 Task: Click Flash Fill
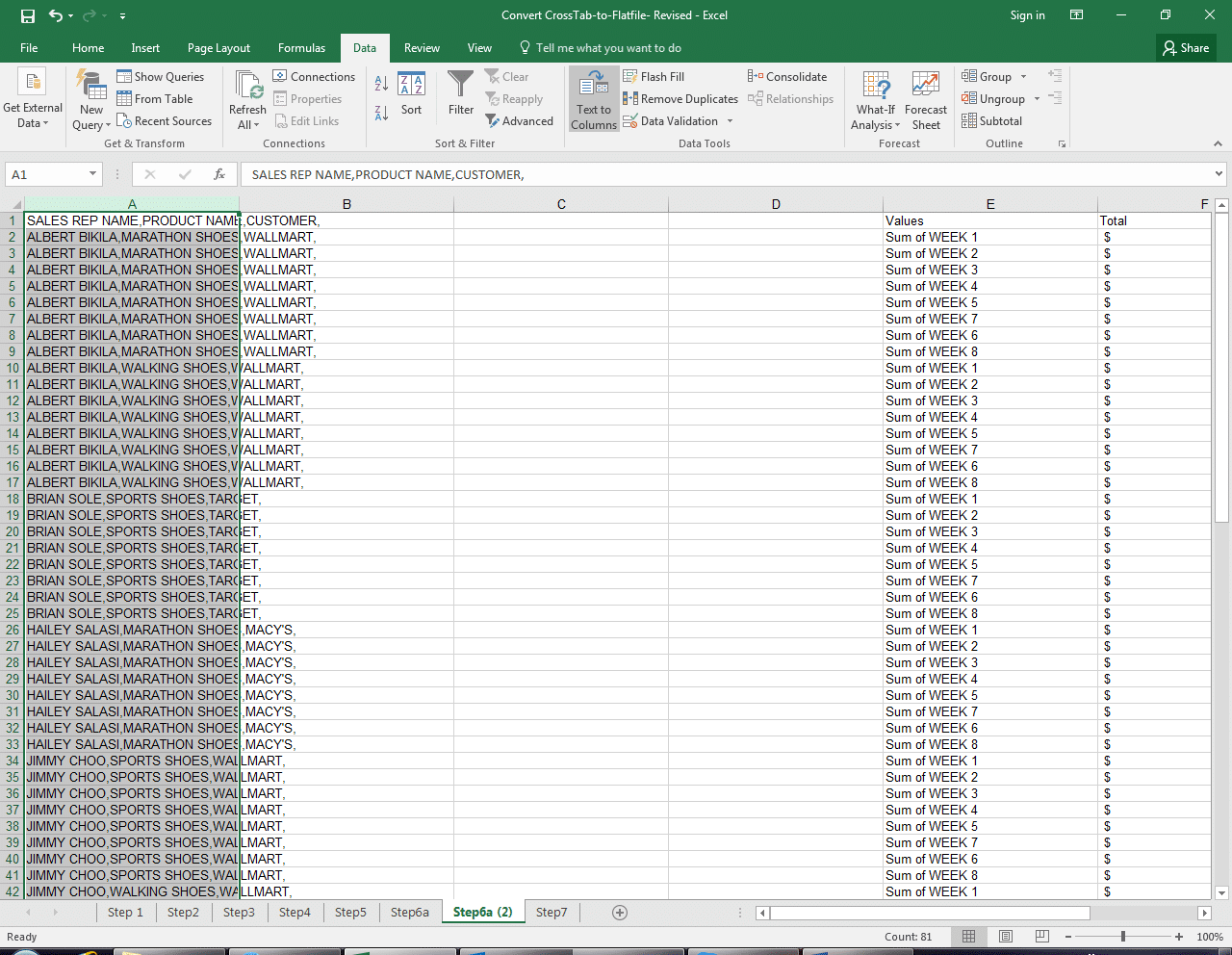click(x=654, y=77)
